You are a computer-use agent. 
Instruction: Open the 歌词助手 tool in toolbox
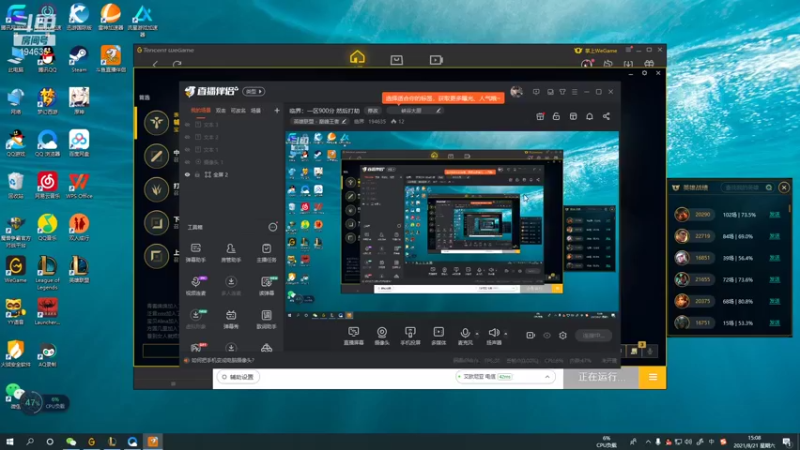point(266,319)
